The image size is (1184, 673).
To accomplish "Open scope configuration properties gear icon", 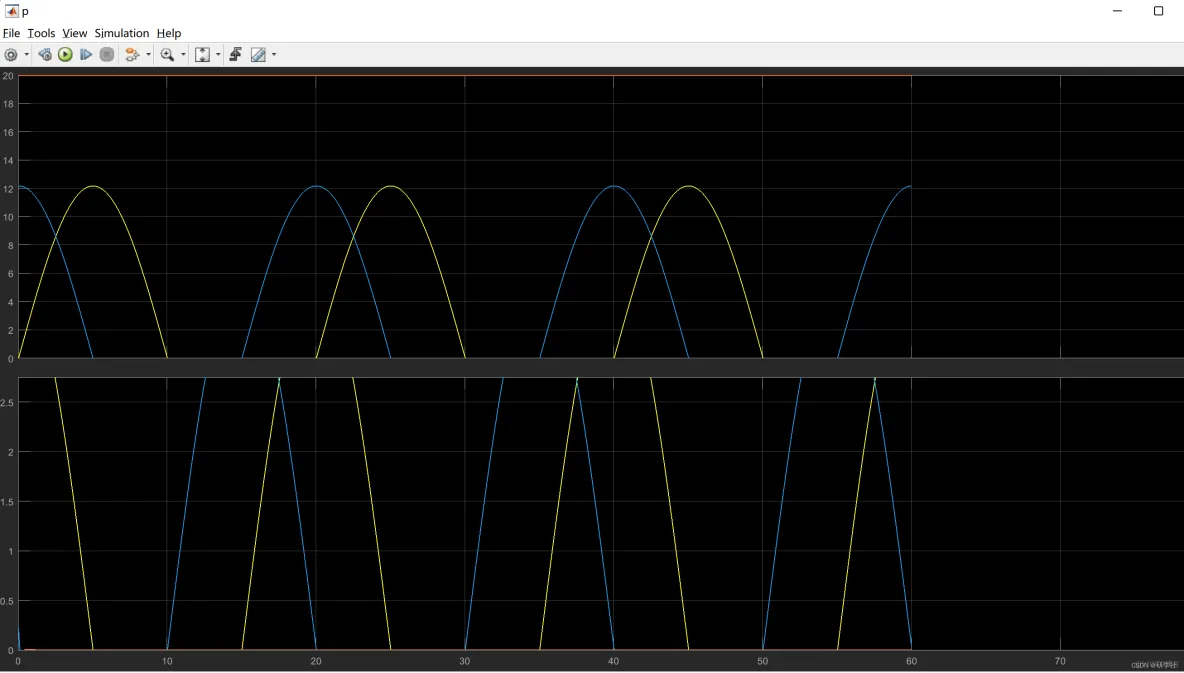I will [11, 54].
